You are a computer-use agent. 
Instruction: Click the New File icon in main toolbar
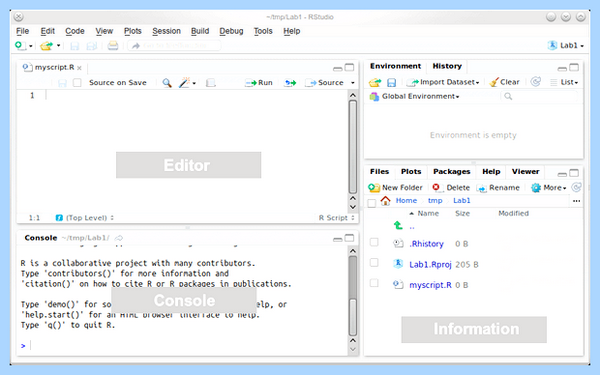20,46
